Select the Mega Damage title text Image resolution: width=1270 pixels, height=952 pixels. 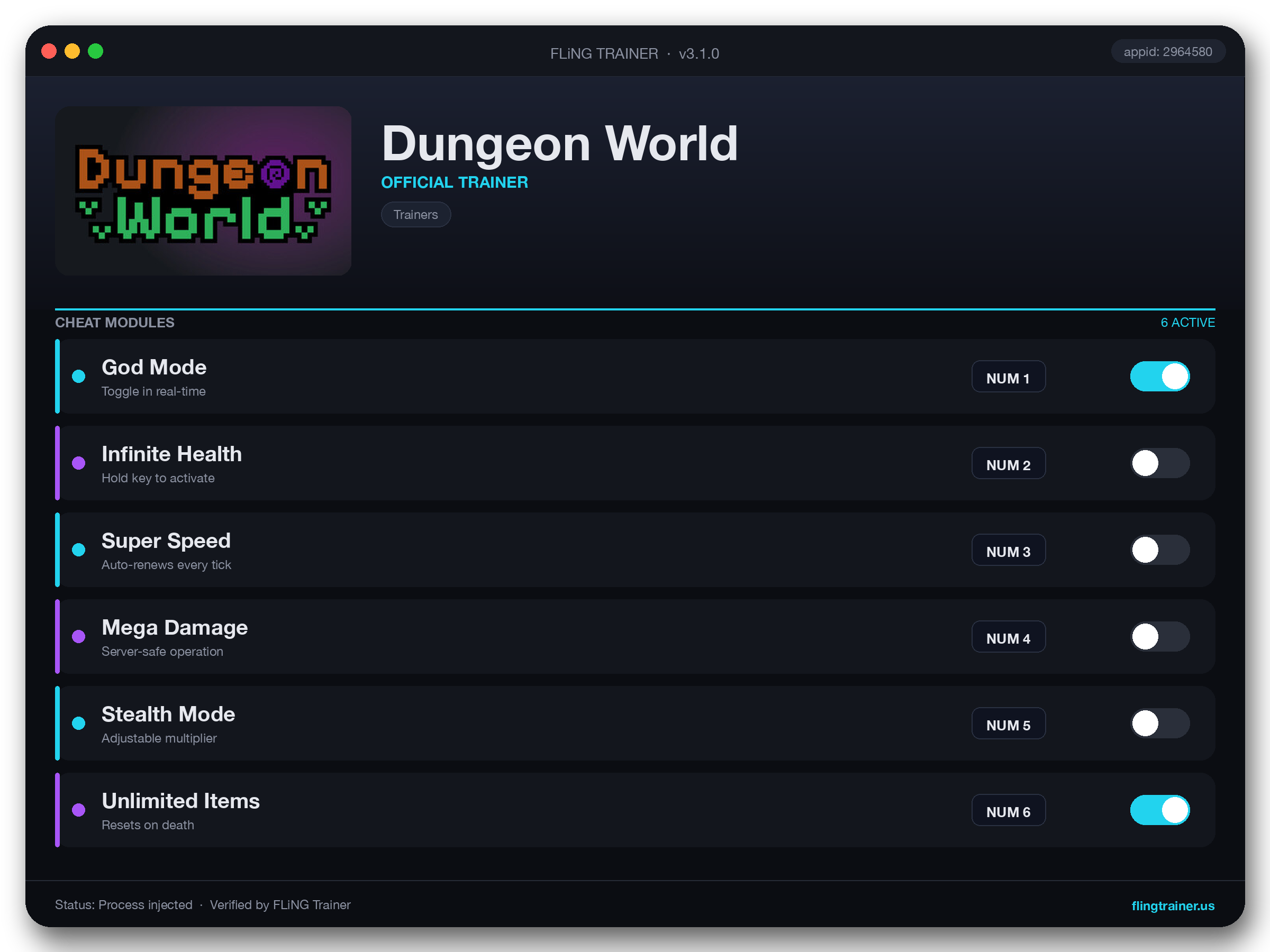175,627
